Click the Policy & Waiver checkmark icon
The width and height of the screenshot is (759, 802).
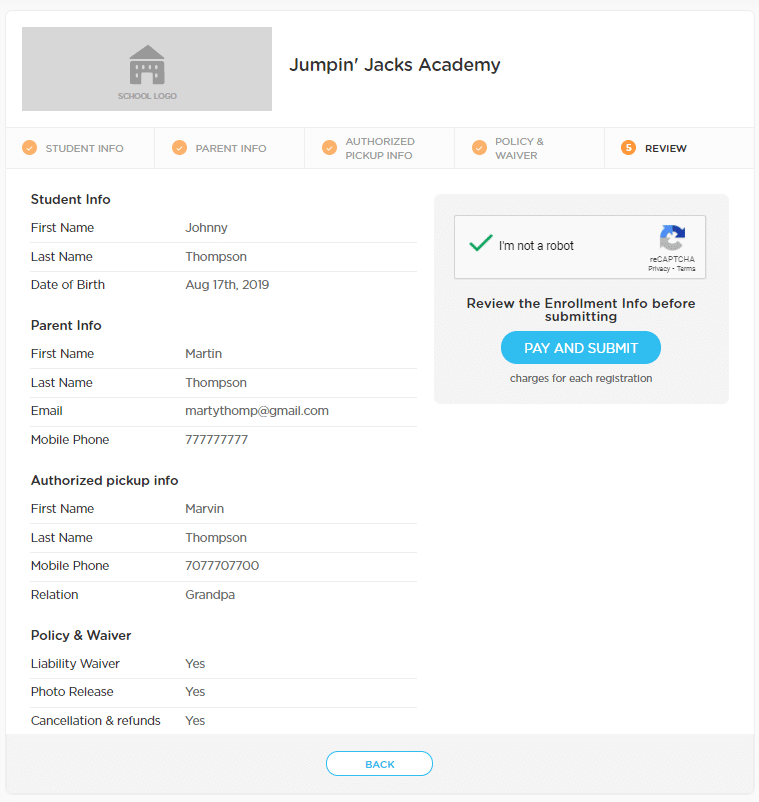coord(479,147)
